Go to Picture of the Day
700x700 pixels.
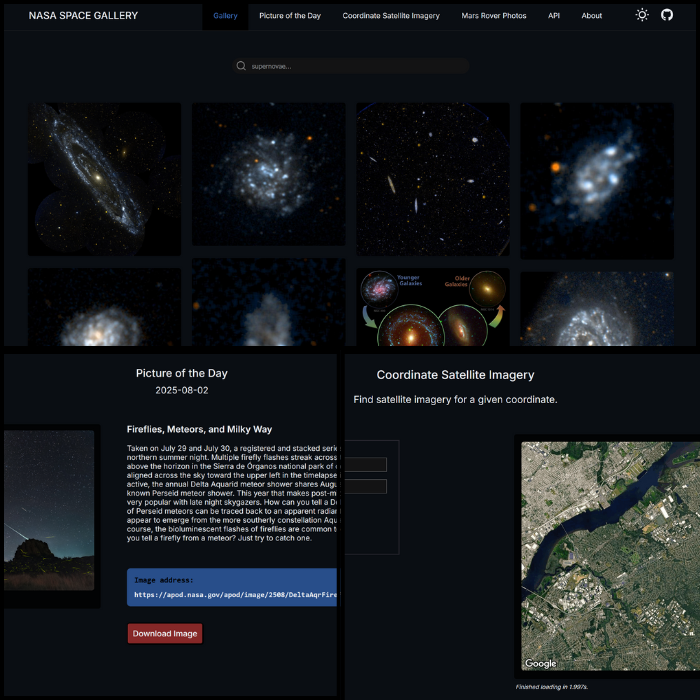coord(290,16)
